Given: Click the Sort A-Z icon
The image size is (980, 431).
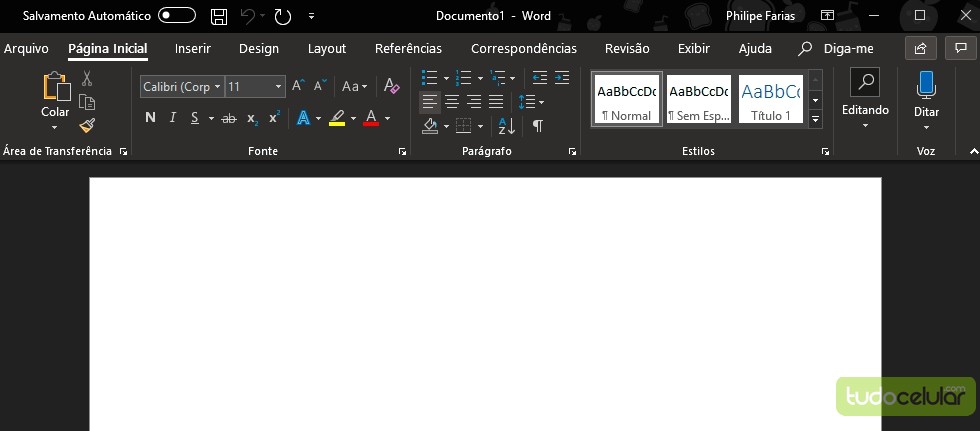Looking at the screenshot, I should [506, 126].
